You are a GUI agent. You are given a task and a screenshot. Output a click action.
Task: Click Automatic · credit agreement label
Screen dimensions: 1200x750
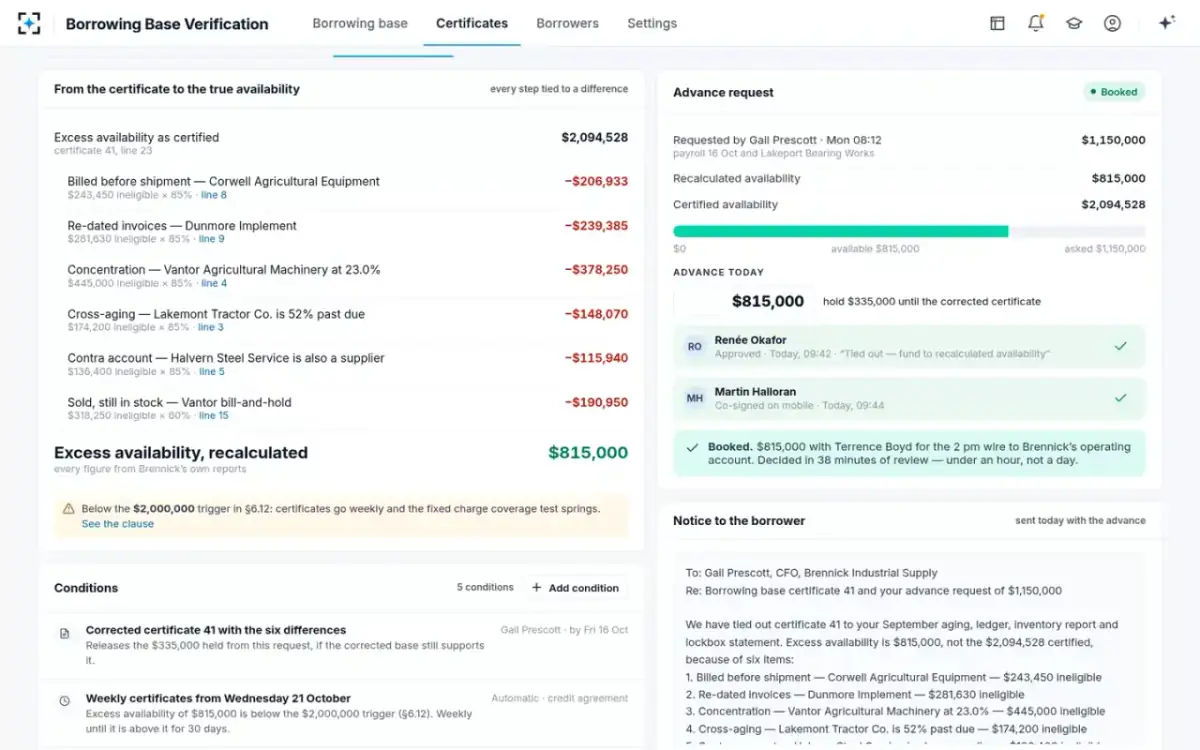pos(560,698)
